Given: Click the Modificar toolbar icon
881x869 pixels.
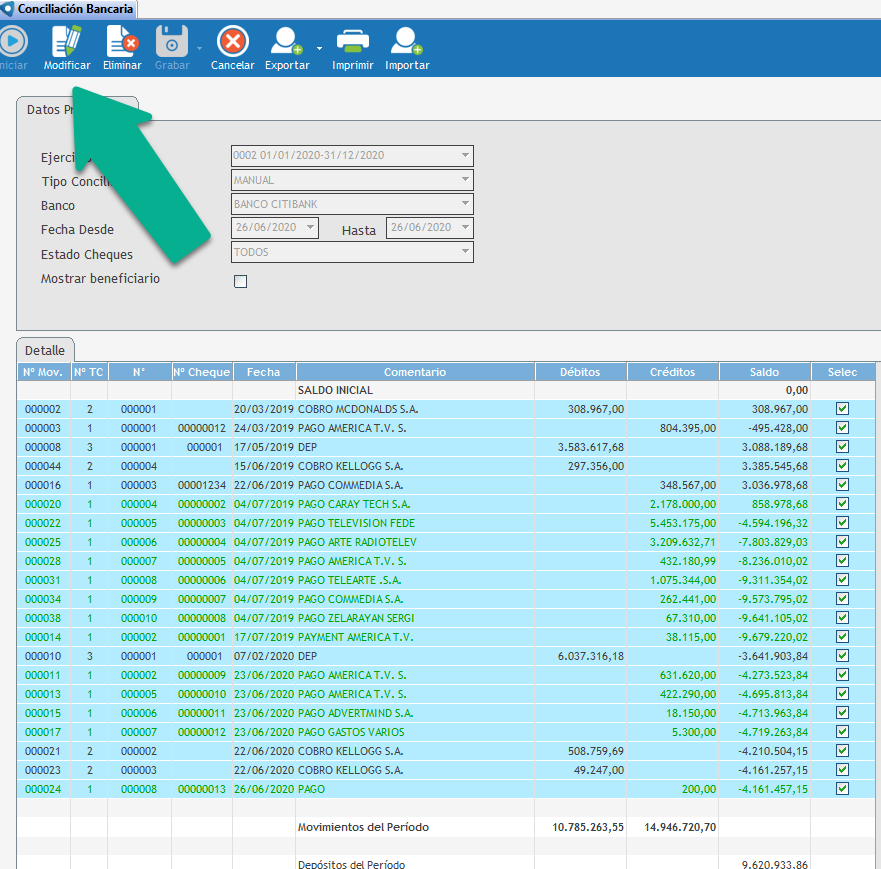Looking at the screenshot, I should point(67,42).
